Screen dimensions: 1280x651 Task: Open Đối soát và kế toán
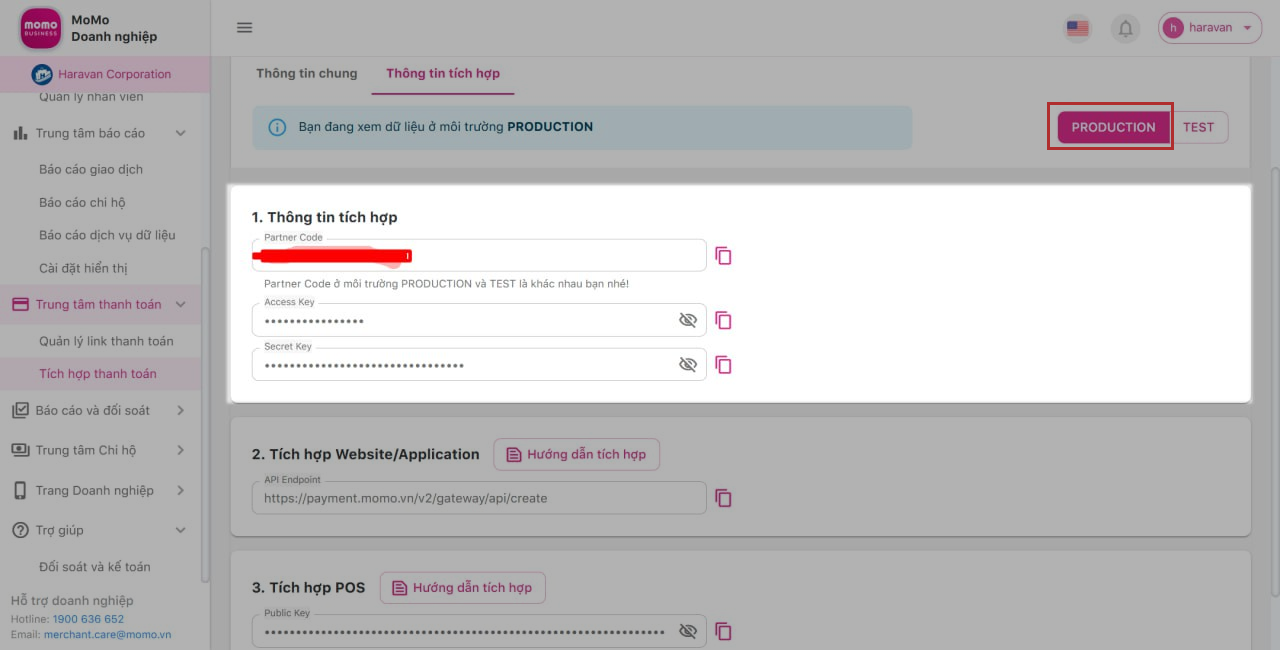point(95,567)
